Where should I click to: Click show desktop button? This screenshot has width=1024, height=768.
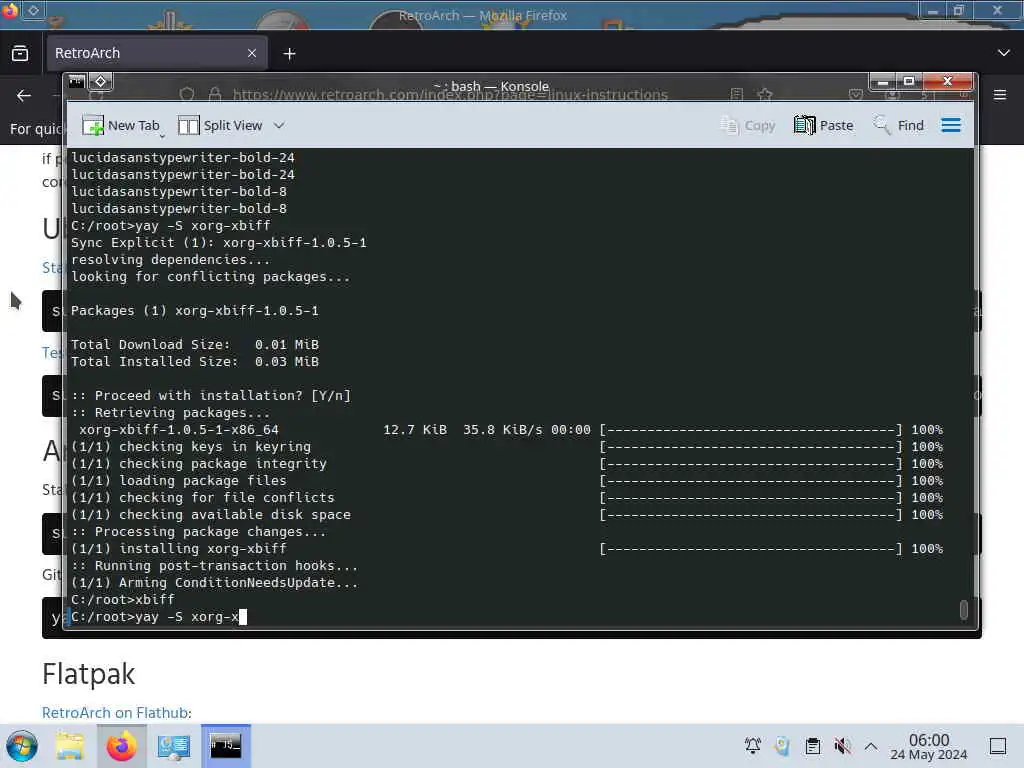(x=998, y=746)
